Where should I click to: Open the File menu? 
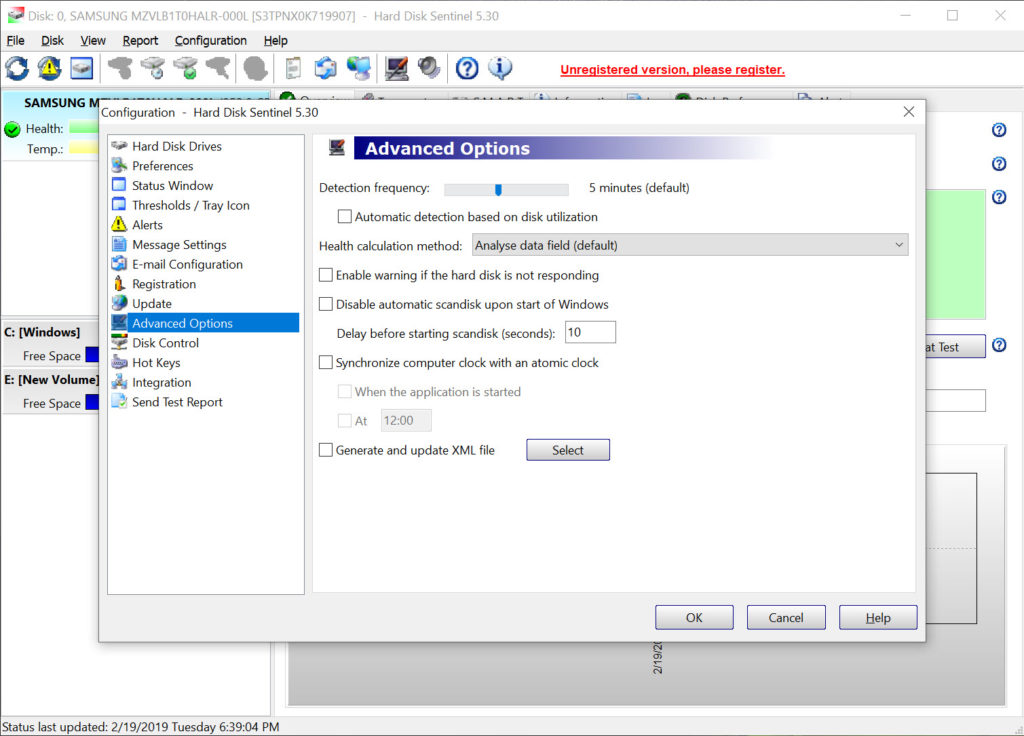(16, 40)
